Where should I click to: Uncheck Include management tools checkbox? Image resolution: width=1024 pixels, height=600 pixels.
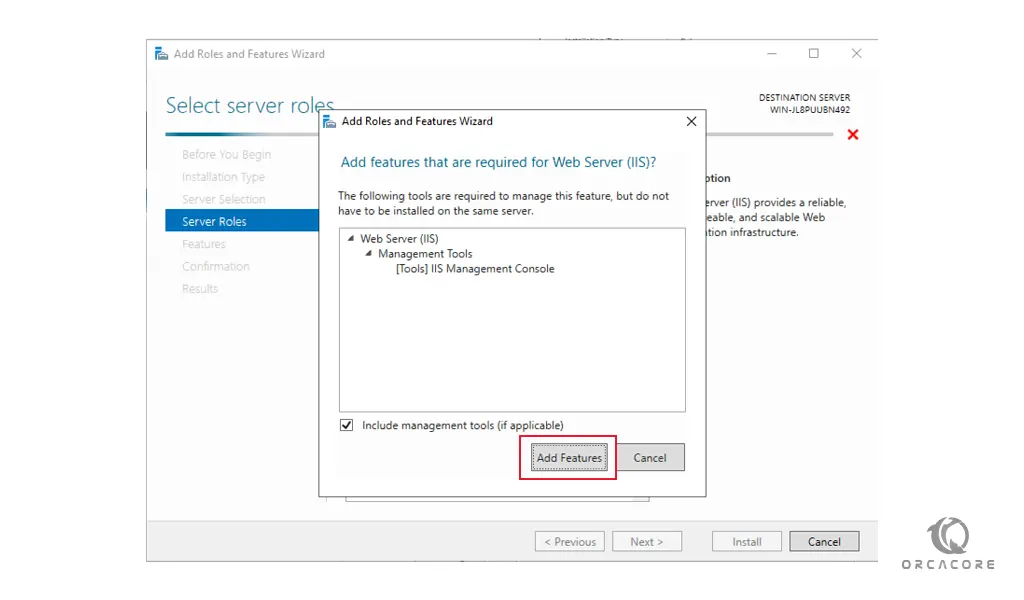click(x=347, y=425)
